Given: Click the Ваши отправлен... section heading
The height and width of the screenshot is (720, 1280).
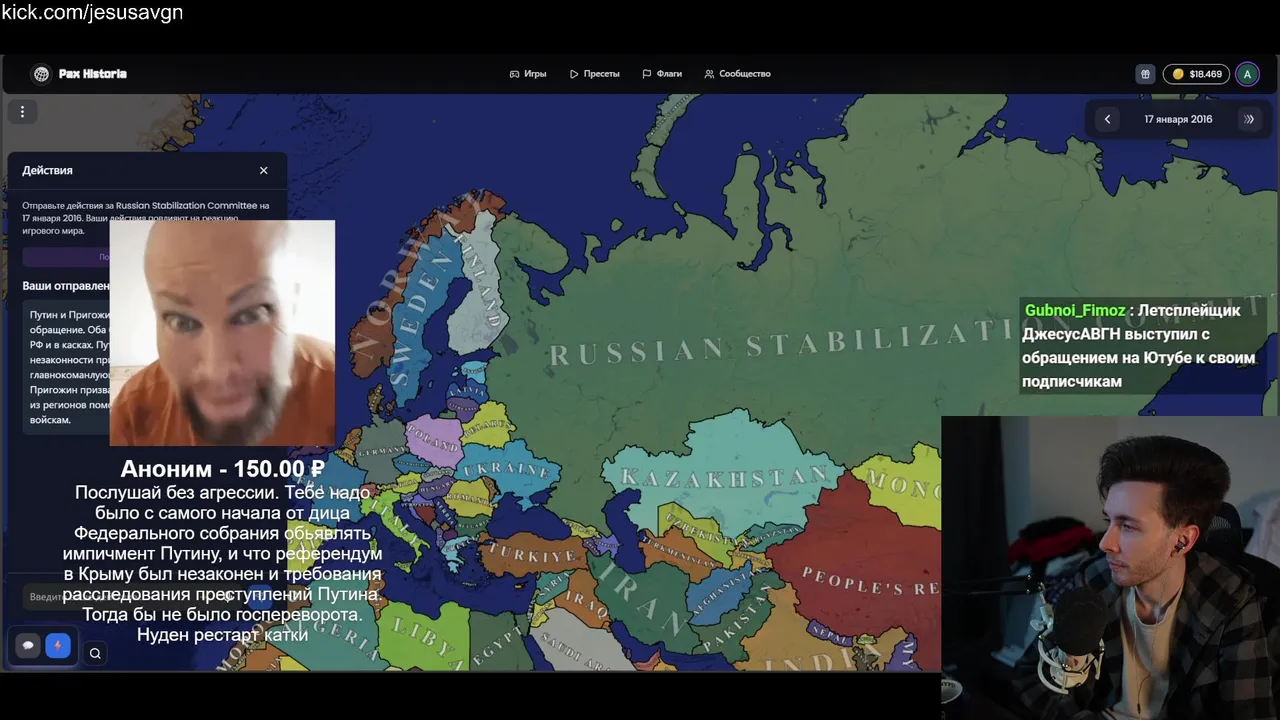Looking at the screenshot, I should (66, 286).
